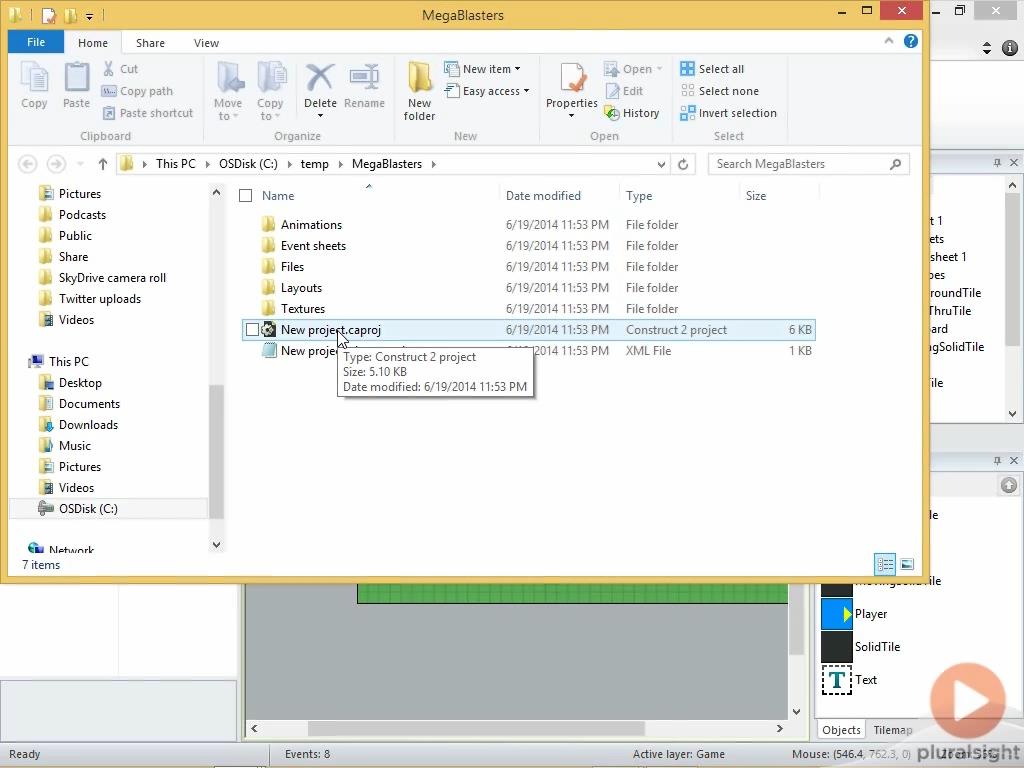Sort files by Type column
Viewport: 1024px width, 768px height.
pyautogui.click(x=639, y=195)
